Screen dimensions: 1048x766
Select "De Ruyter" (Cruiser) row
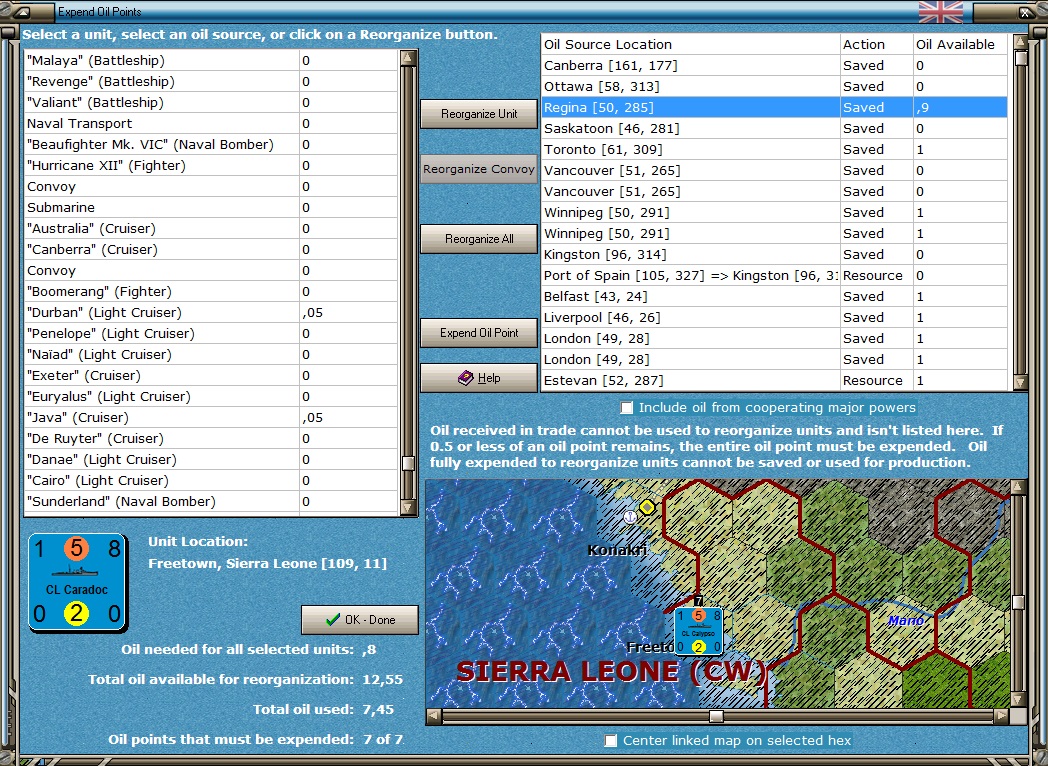(211, 438)
